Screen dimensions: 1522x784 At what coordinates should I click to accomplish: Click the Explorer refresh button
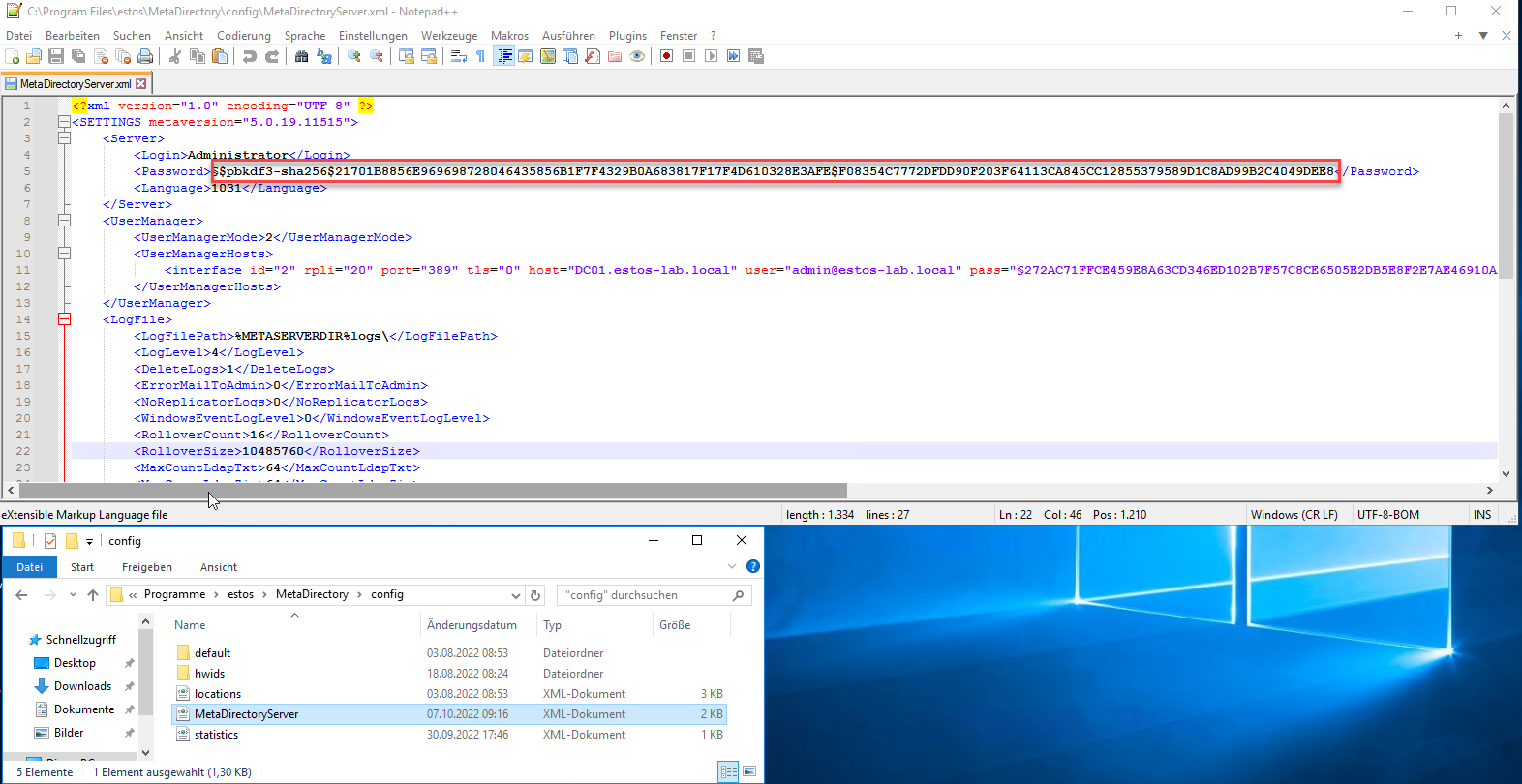tap(535, 595)
